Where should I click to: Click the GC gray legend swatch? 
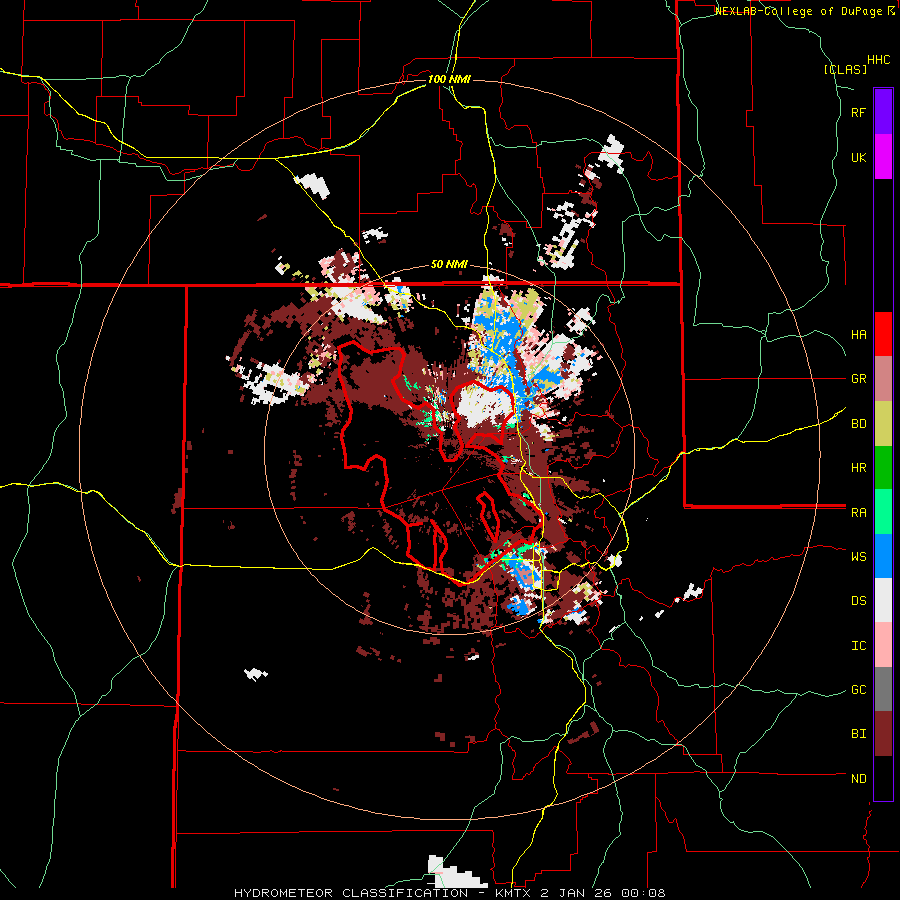(883, 689)
